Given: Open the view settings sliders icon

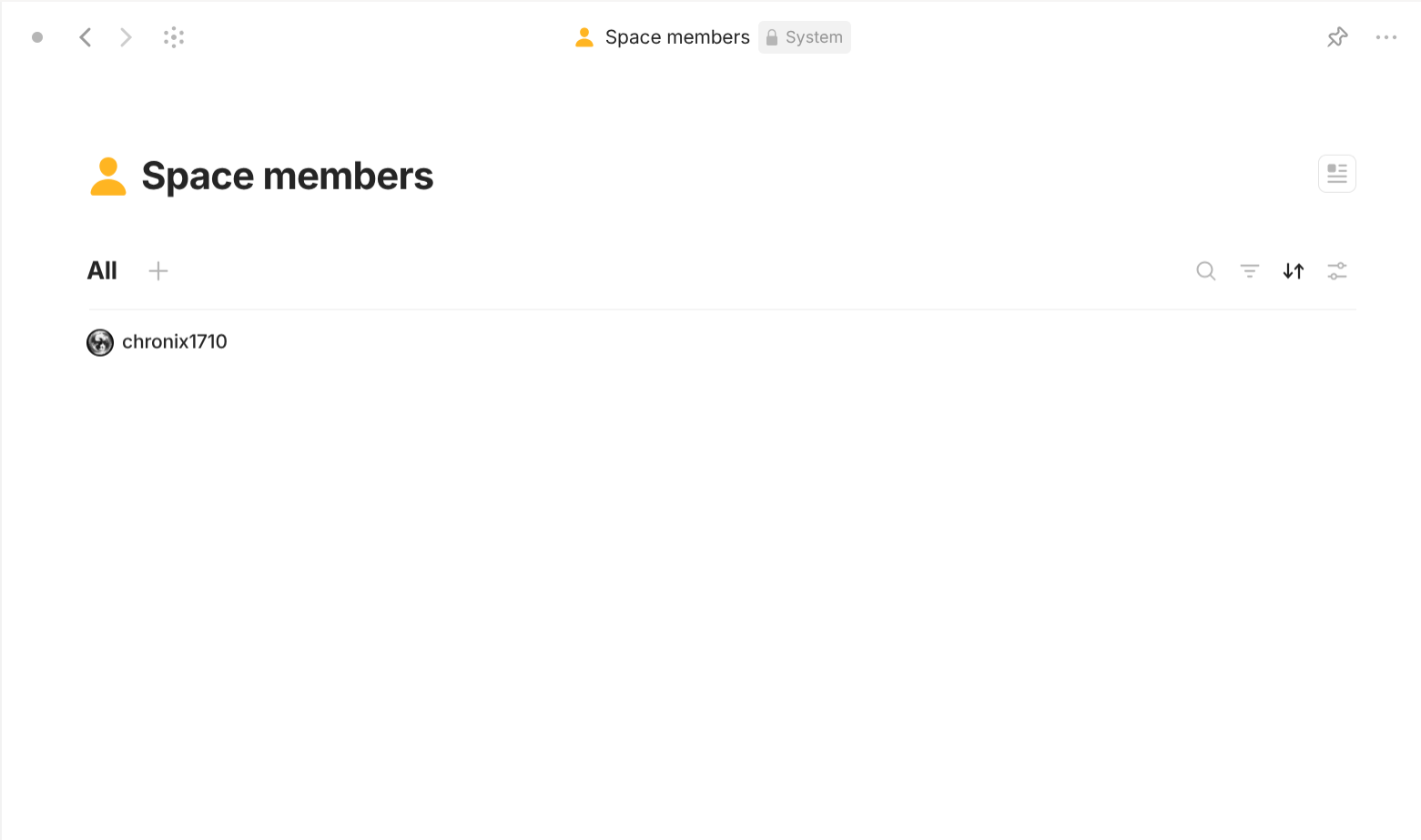Looking at the screenshot, I should tap(1336, 271).
